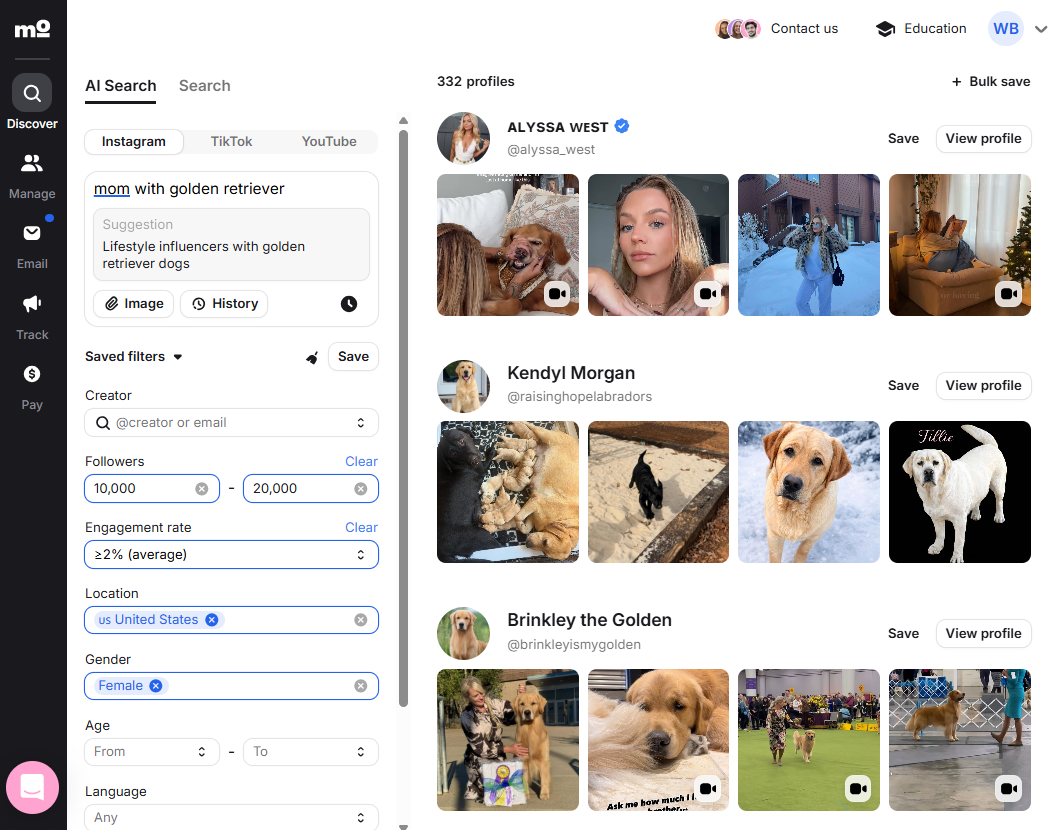1055x830 pixels.
Task: Clear all values in Location field
Action: (361, 620)
